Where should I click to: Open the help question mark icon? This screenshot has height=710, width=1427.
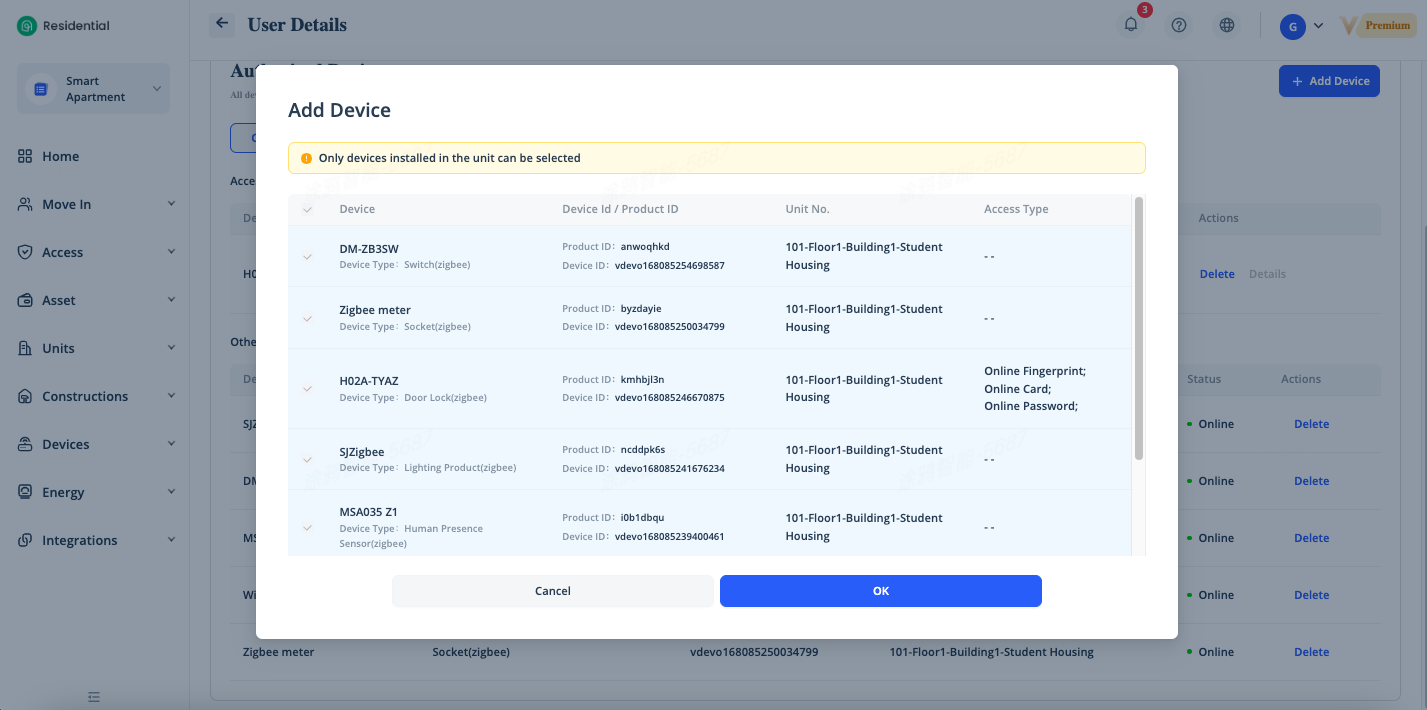[1179, 26]
